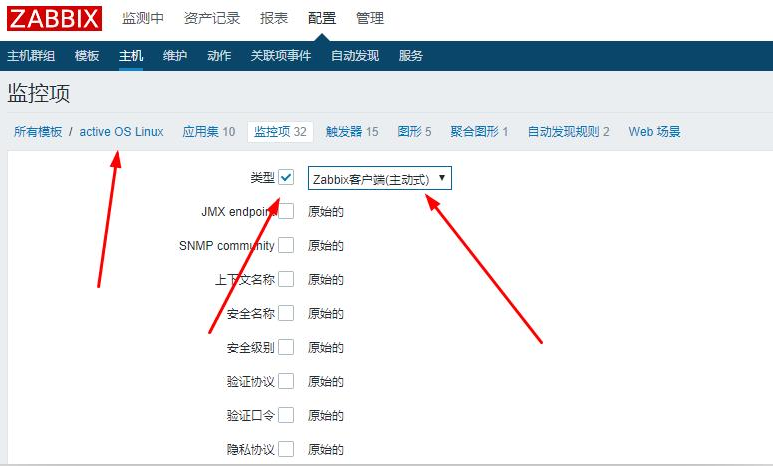This screenshot has width=773, height=466.
Task: Click 原始的 text beside 隐私协议
Action: [325, 450]
